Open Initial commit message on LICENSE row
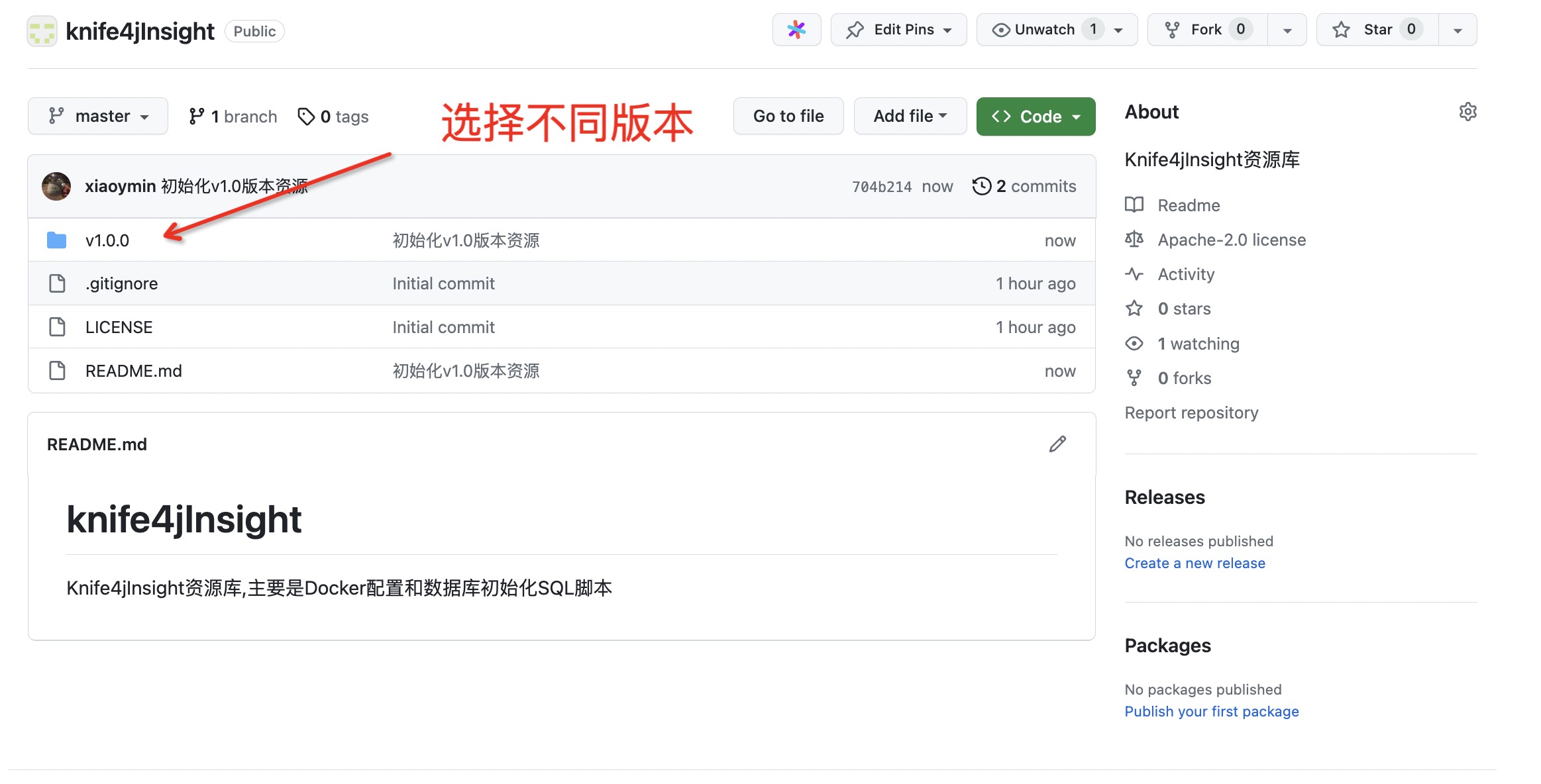The image size is (1541, 784). [444, 327]
